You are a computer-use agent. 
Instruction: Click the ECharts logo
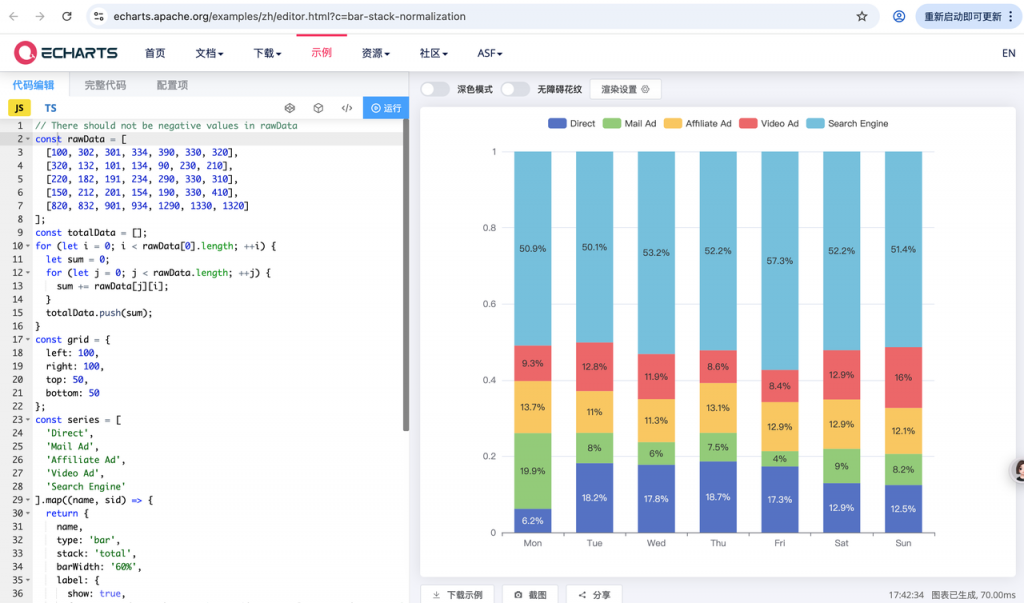(x=66, y=53)
